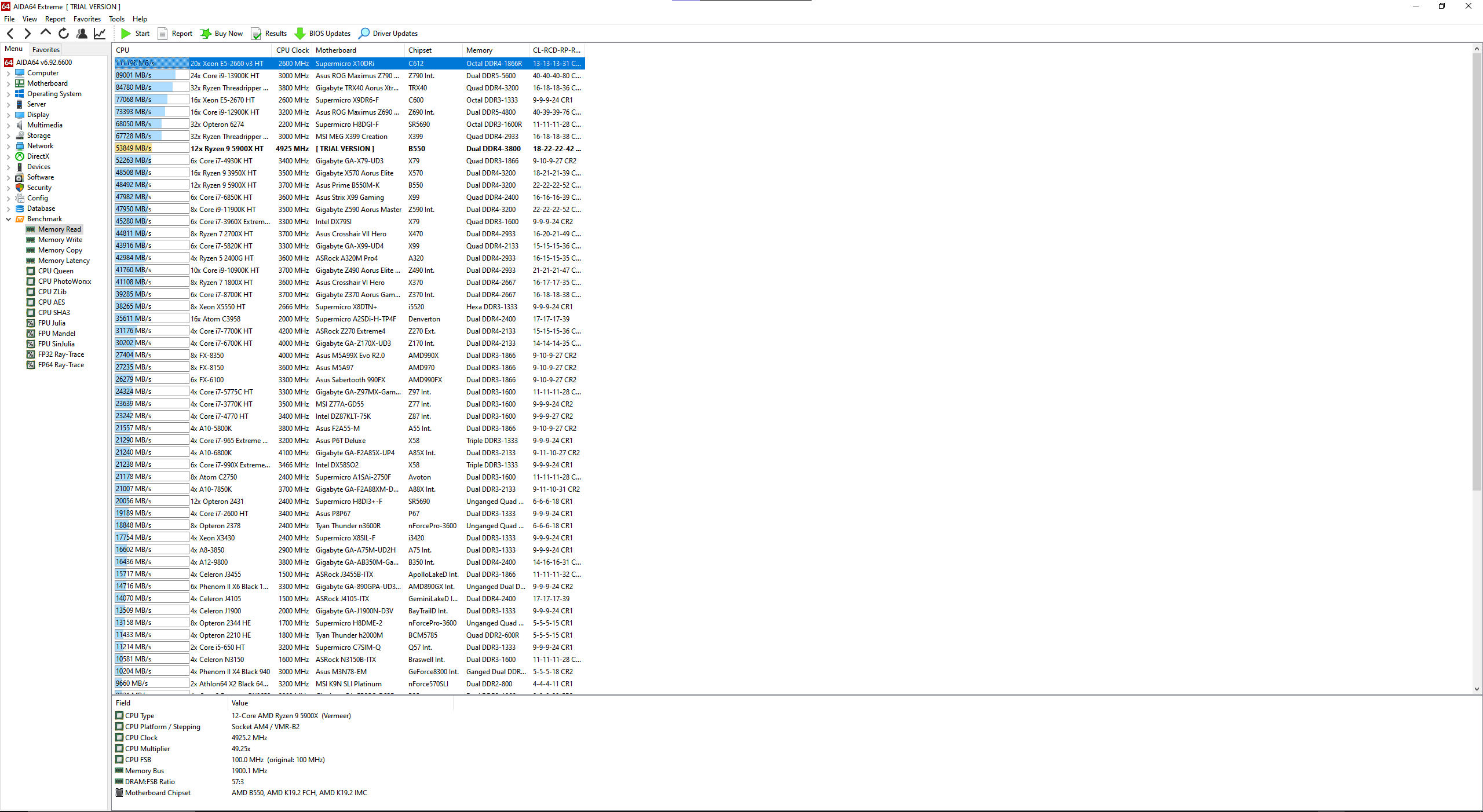
Task: Expand the Storage tree node
Action: tap(8, 136)
